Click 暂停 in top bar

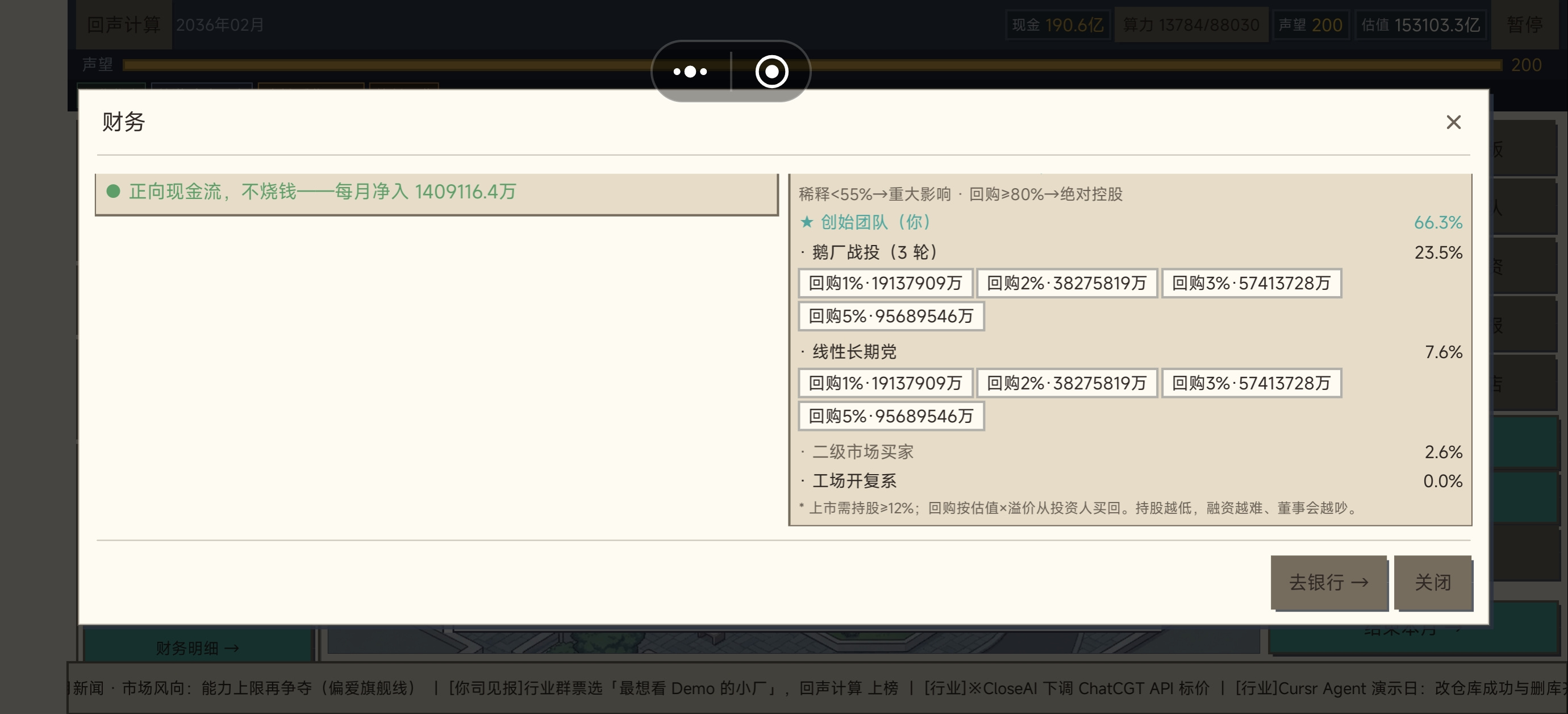1524,25
